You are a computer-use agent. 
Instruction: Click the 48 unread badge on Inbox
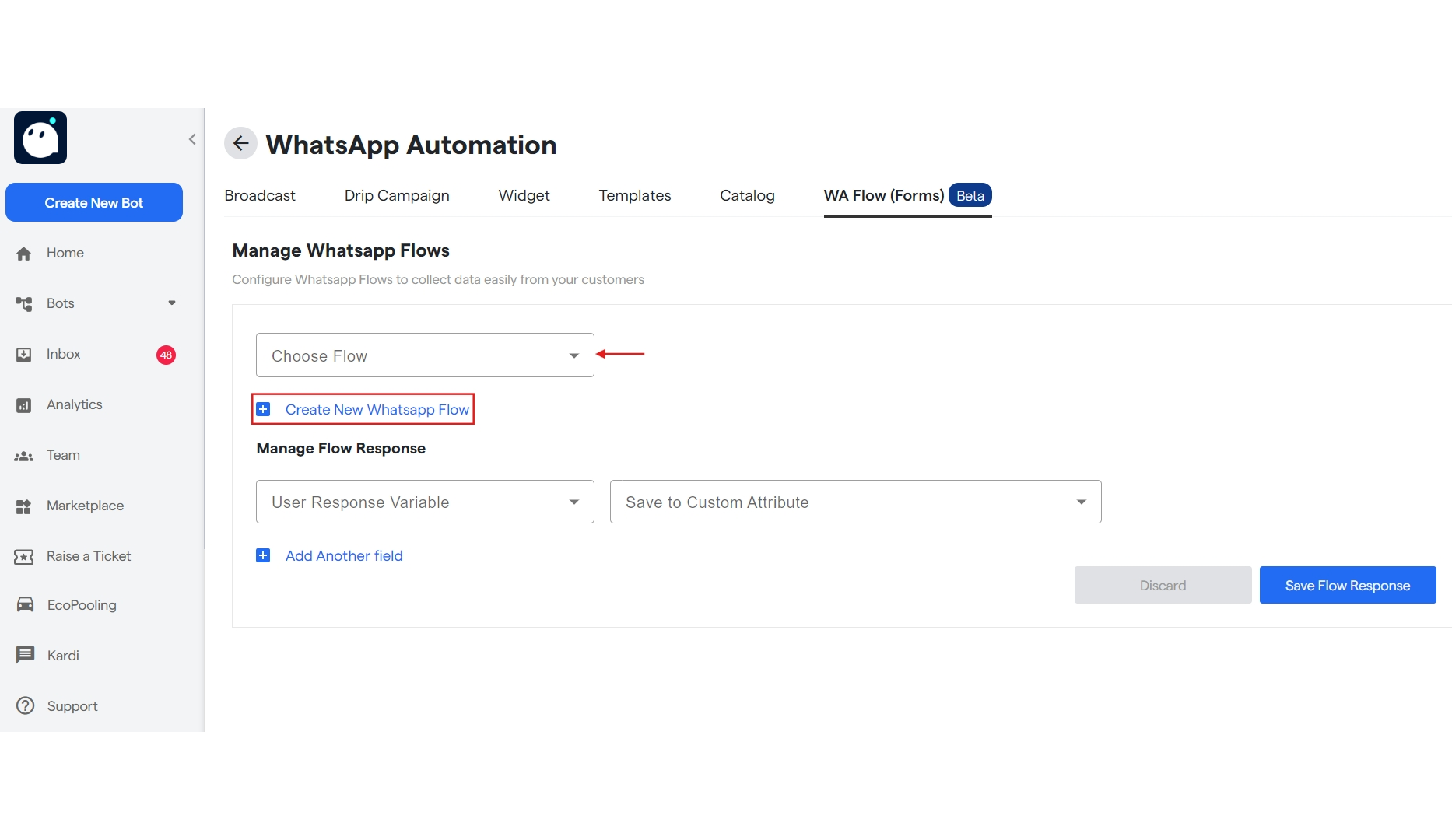point(166,355)
